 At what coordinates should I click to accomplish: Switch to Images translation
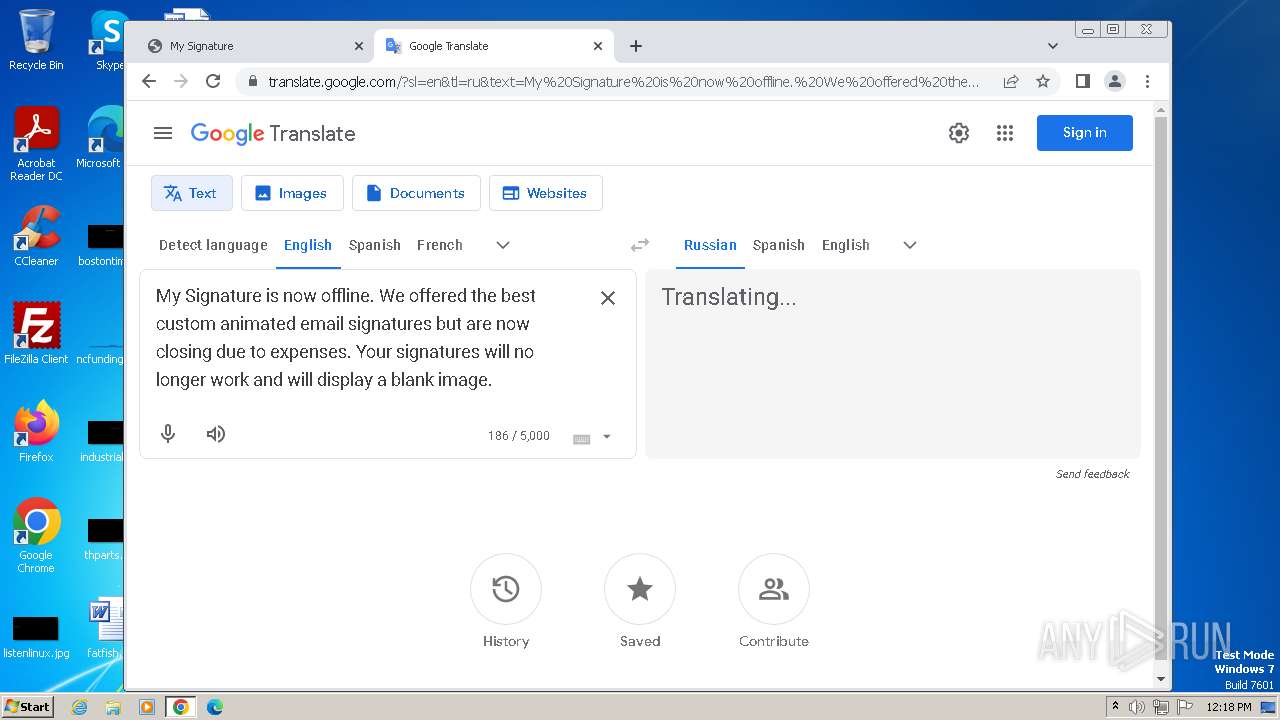coord(292,193)
